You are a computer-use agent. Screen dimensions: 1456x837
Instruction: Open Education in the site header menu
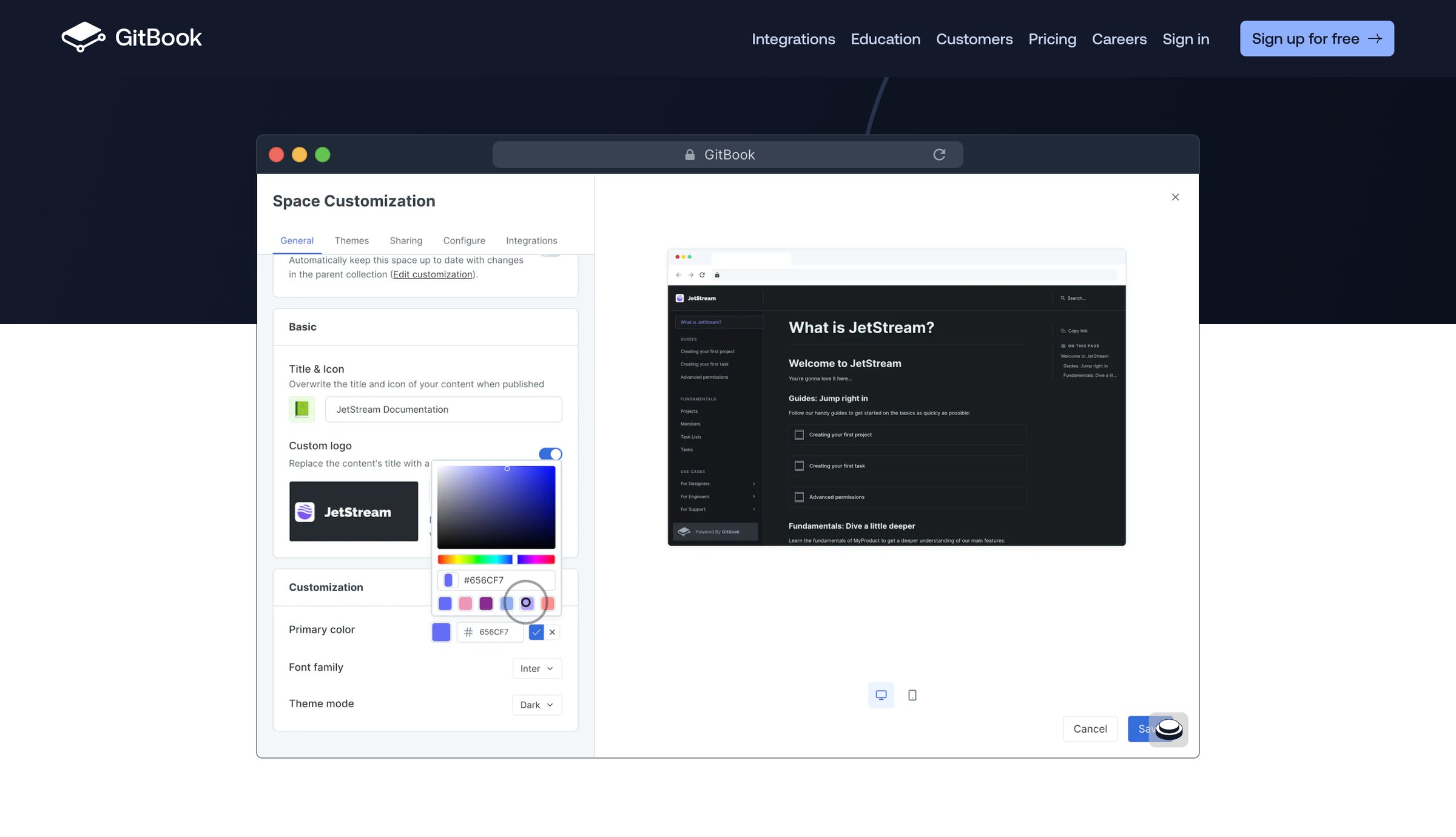pos(885,39)
